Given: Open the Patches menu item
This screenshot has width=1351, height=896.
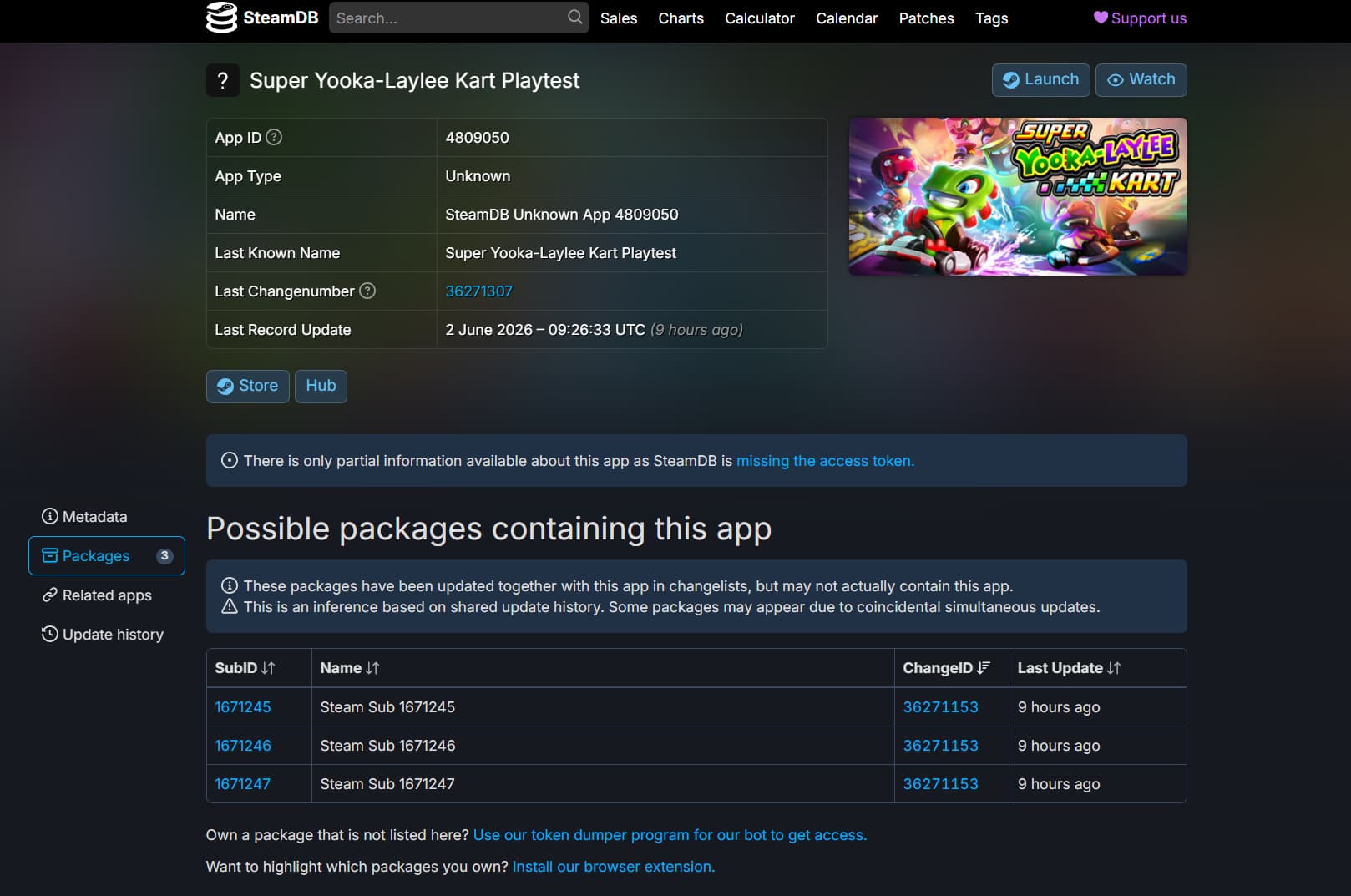Looking at the screenshot, I should click(927, 18).
